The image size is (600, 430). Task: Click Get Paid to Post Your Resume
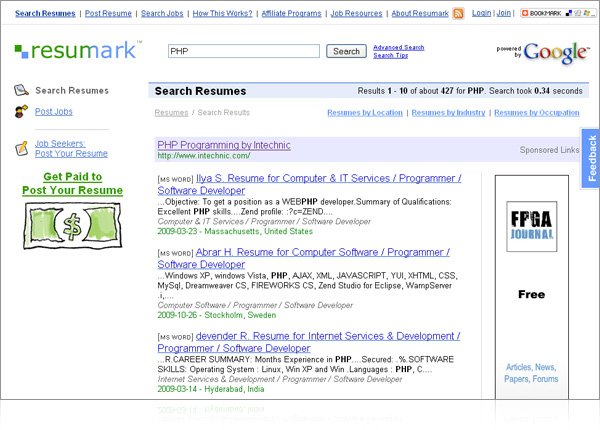point(72,183)
